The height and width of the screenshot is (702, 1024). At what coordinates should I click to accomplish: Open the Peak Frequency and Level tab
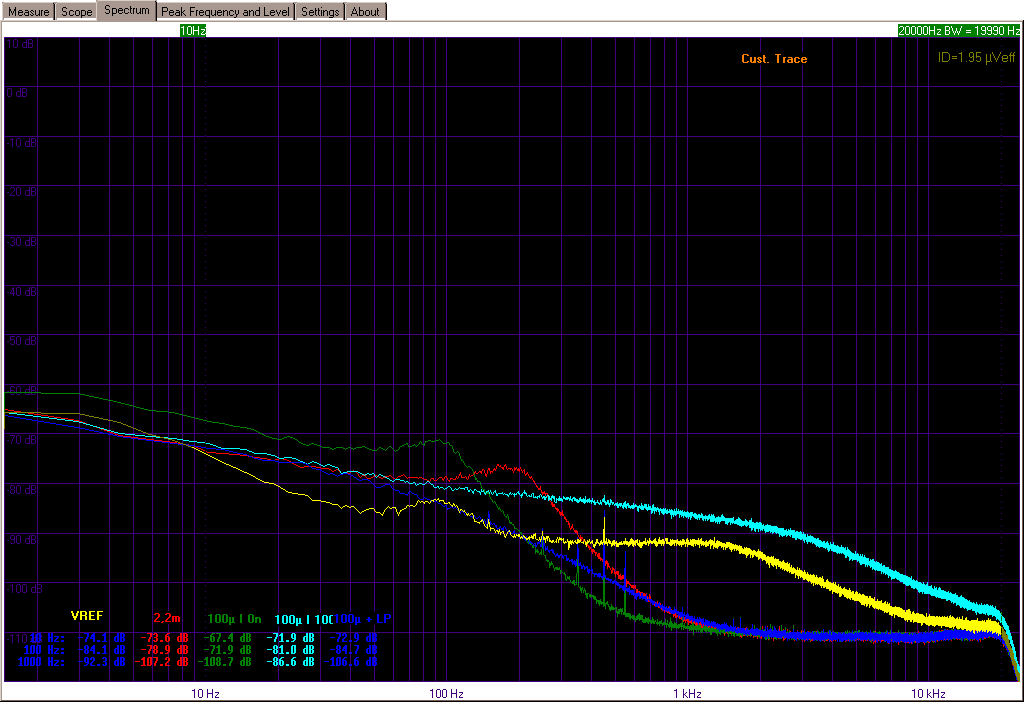(x=225, y=12)
